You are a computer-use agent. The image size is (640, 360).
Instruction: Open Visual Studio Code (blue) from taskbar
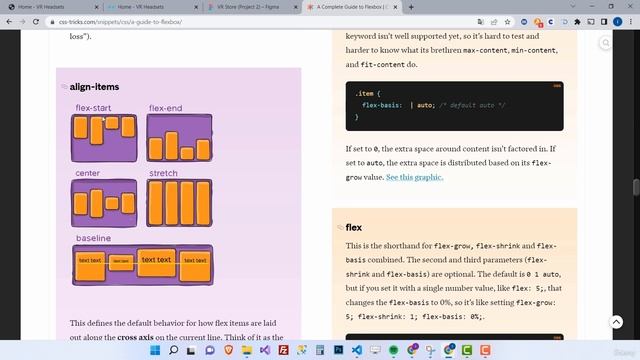pos(357,350)
